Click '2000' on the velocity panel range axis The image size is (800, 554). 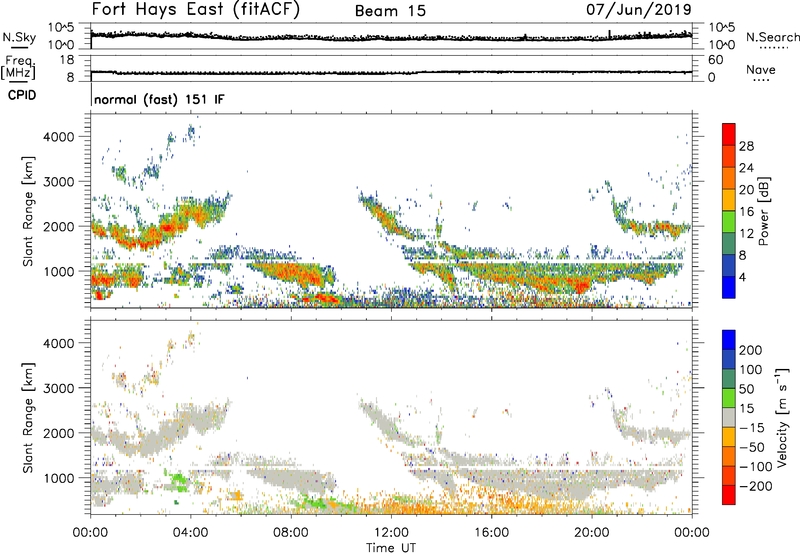[x=59, y=433]
